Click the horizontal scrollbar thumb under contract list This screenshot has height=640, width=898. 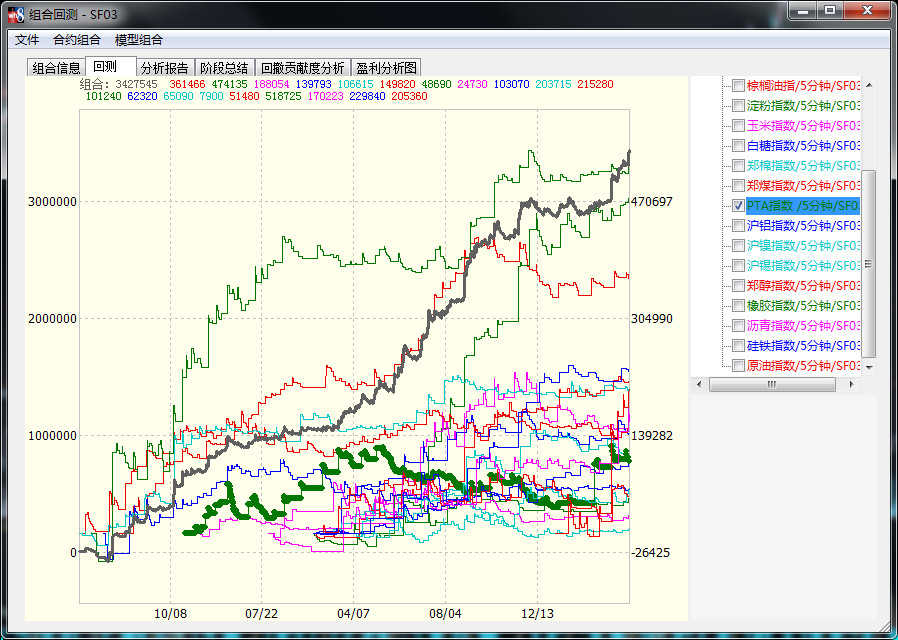(772, 384)
